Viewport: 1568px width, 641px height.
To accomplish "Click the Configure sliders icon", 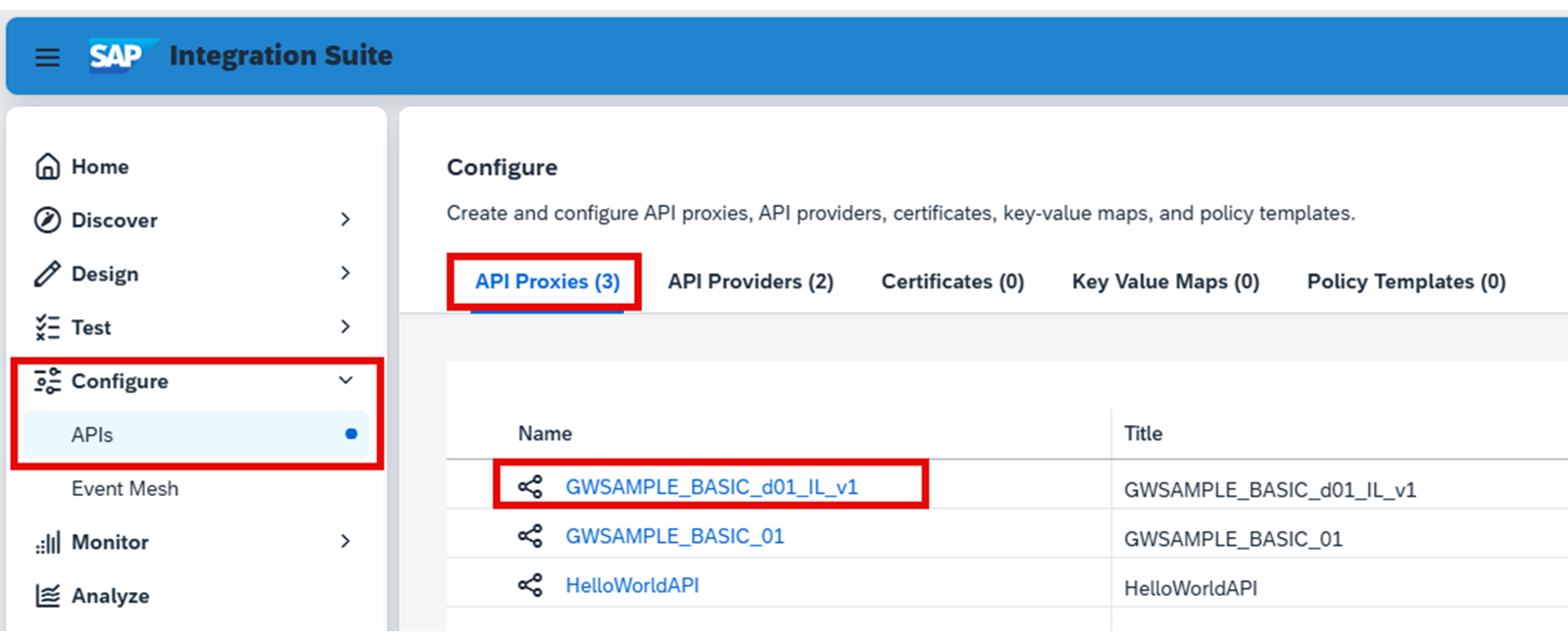I will click(47, 381).
